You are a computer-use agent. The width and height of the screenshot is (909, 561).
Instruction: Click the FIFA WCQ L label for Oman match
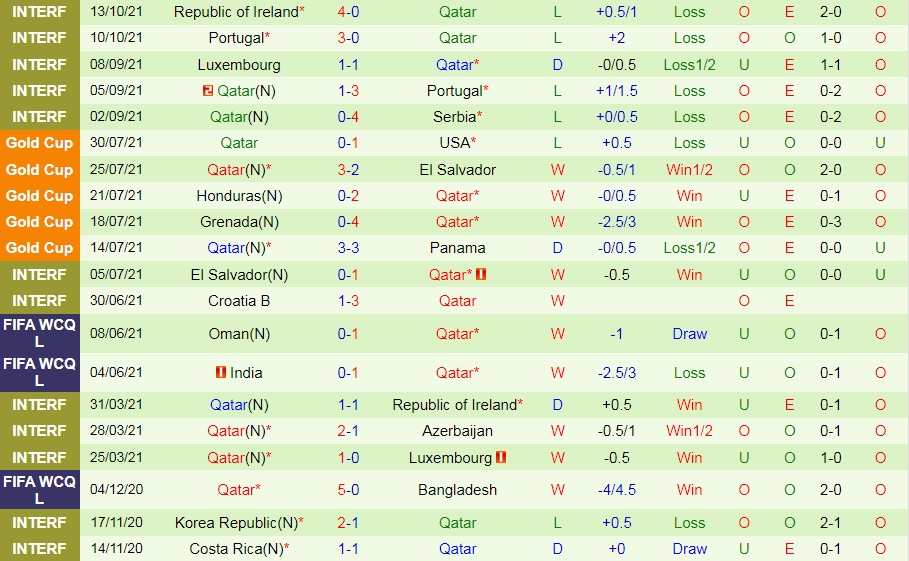[x=39, y=334]
